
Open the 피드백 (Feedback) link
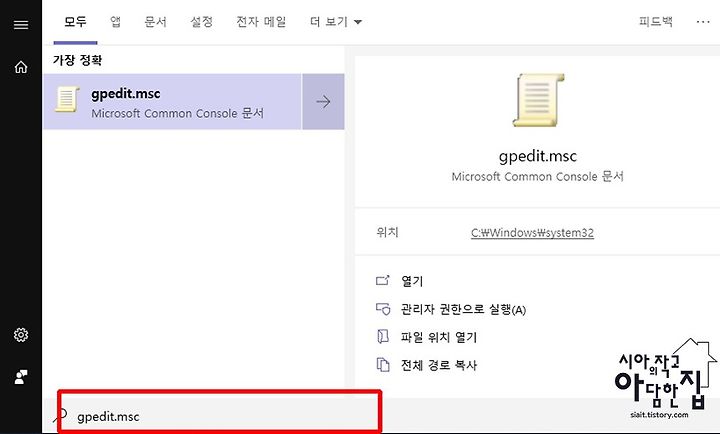click(656, 22)
